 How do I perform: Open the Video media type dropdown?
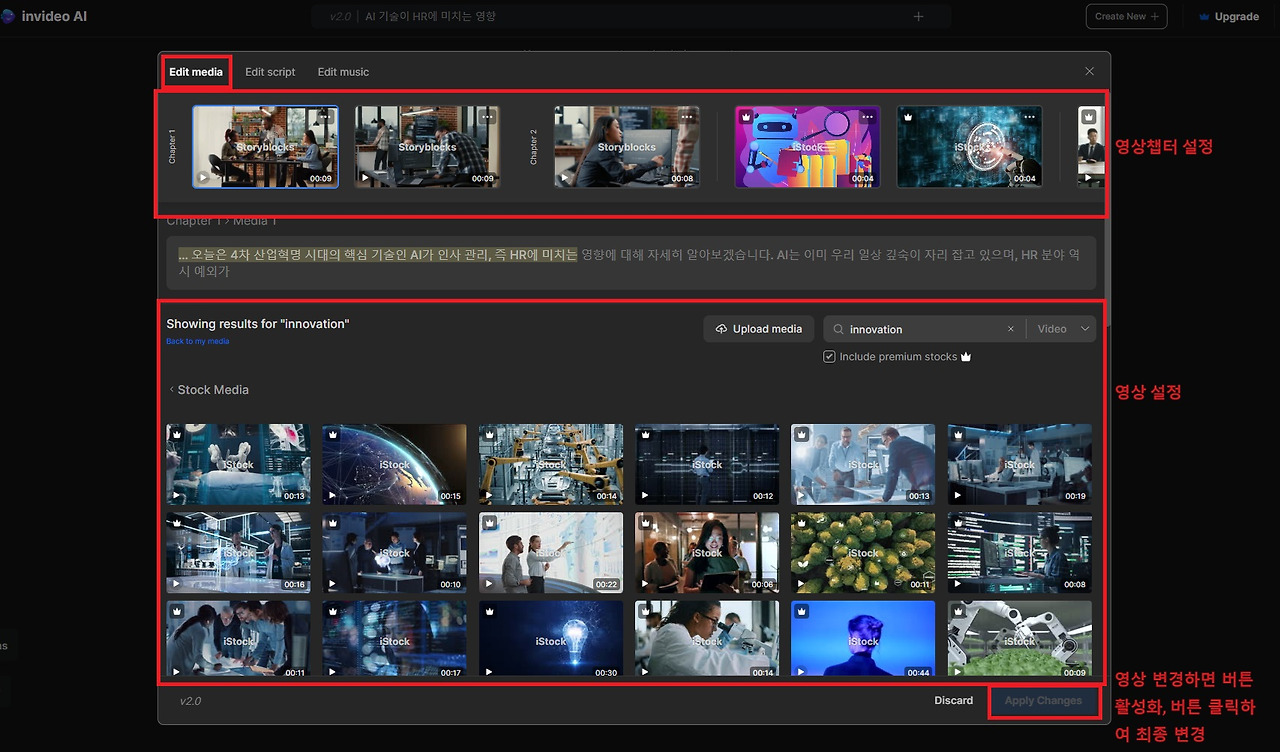coord(1062,329)
